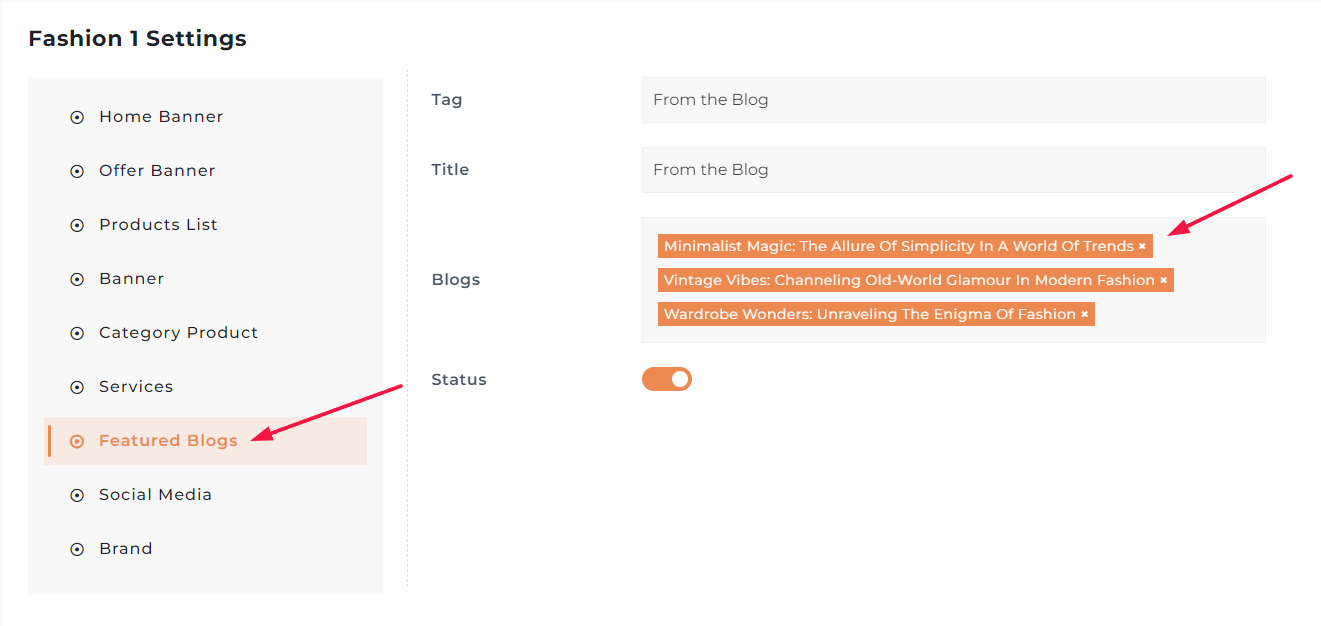Open Category Product settings
This screenshot has height=626, width=1321.
coord(178,333)
